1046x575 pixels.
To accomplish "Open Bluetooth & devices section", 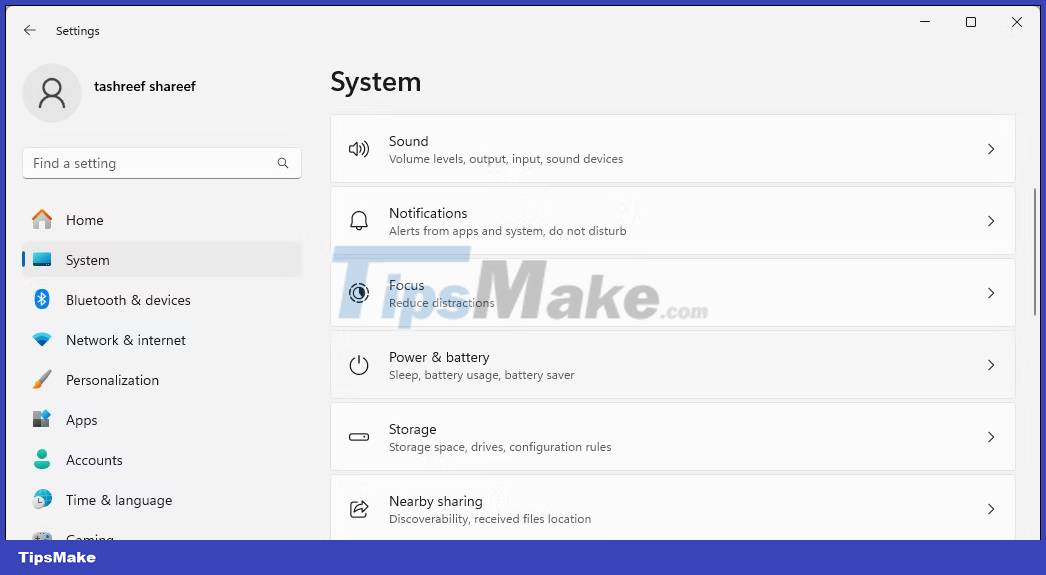I will pyautogui.click(x=162, y=300).
